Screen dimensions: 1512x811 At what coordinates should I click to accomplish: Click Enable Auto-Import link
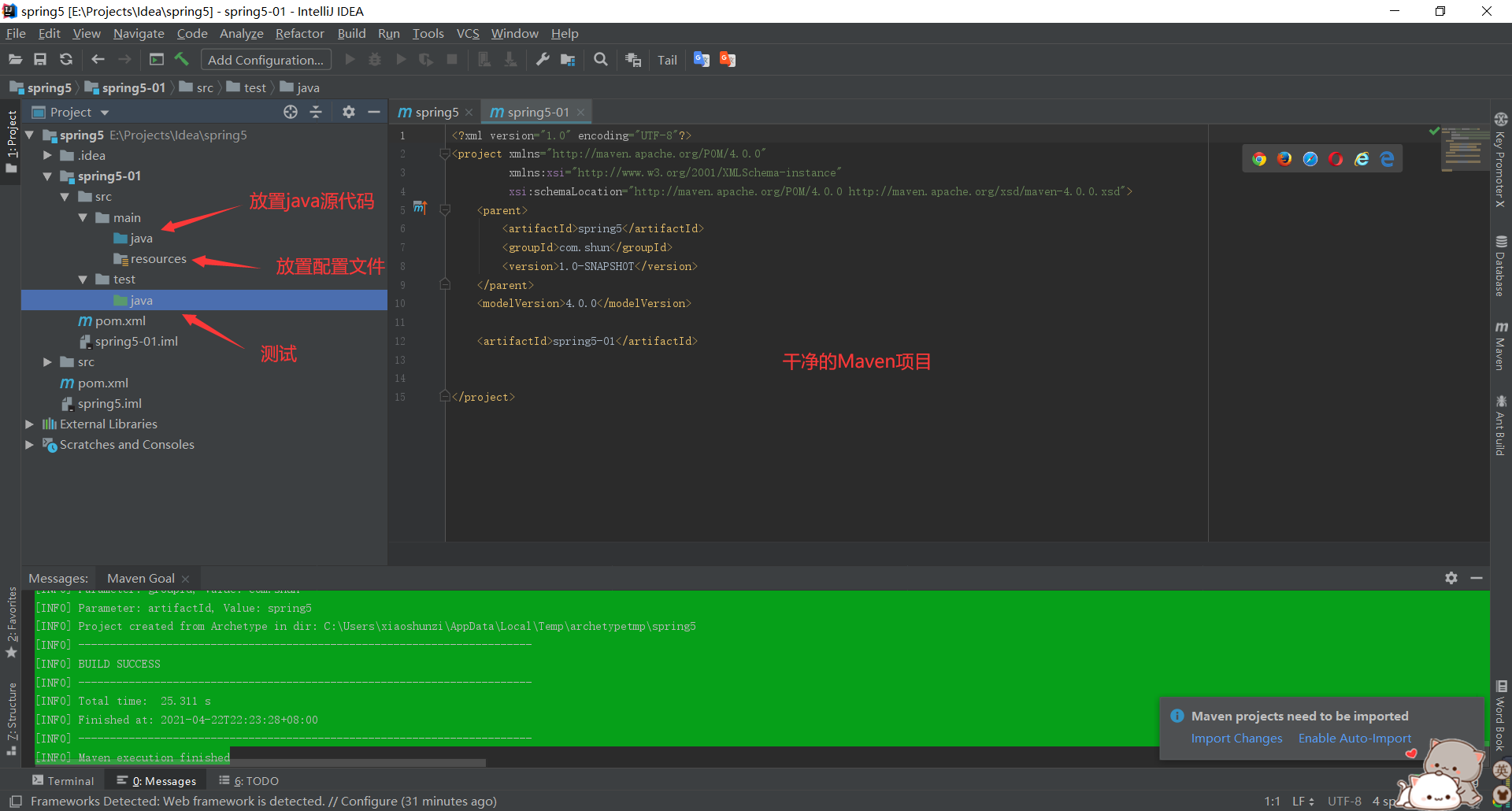pyautogui.click(x=1354, y=738)
